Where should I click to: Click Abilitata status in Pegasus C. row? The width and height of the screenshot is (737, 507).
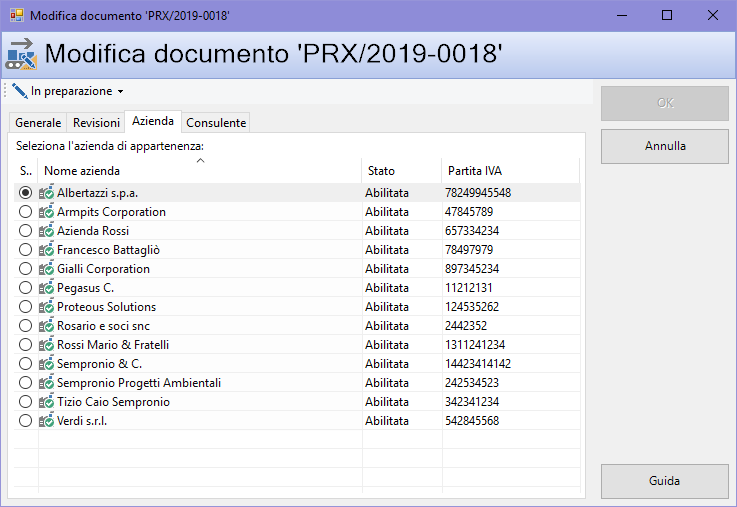387,288
